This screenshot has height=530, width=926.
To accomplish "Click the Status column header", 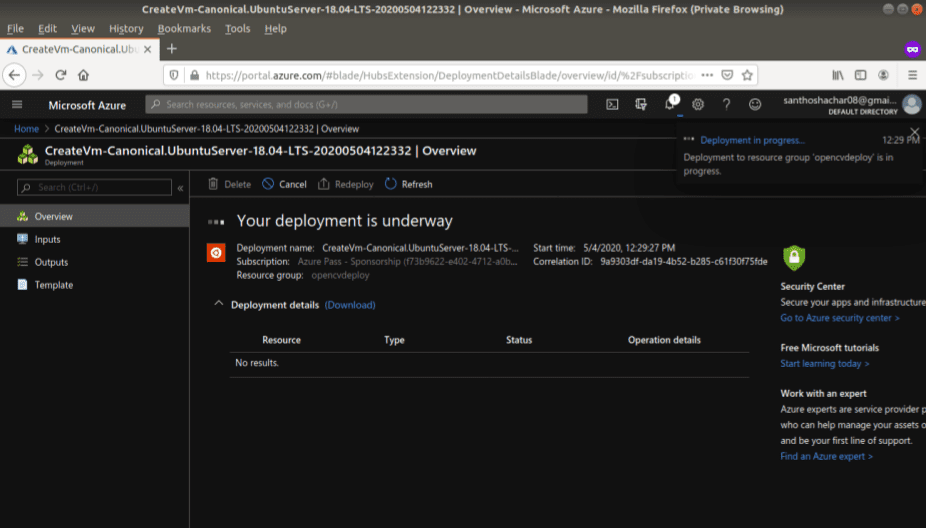I will pos(519,340).
